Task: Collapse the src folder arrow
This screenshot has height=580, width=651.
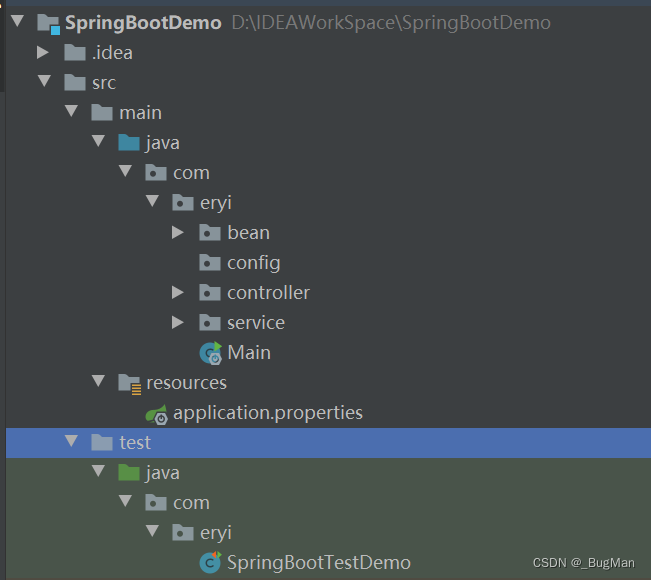Action: tap(44, 81)
